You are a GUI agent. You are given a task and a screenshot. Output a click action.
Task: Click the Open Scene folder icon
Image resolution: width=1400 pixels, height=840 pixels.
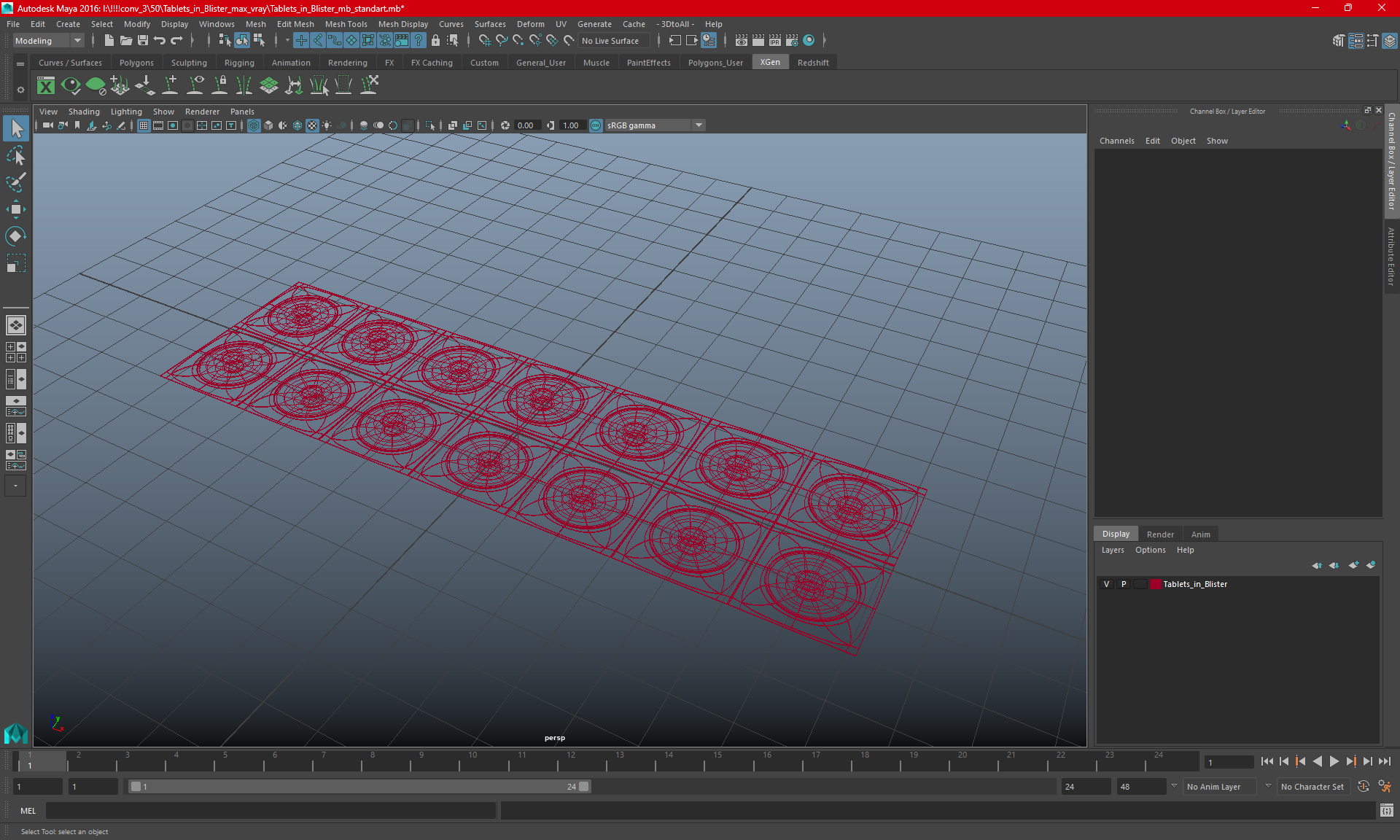tap(125, 41)
